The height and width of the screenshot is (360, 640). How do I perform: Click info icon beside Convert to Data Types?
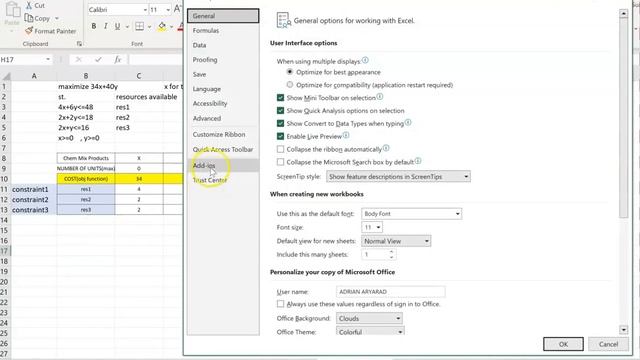408,122
